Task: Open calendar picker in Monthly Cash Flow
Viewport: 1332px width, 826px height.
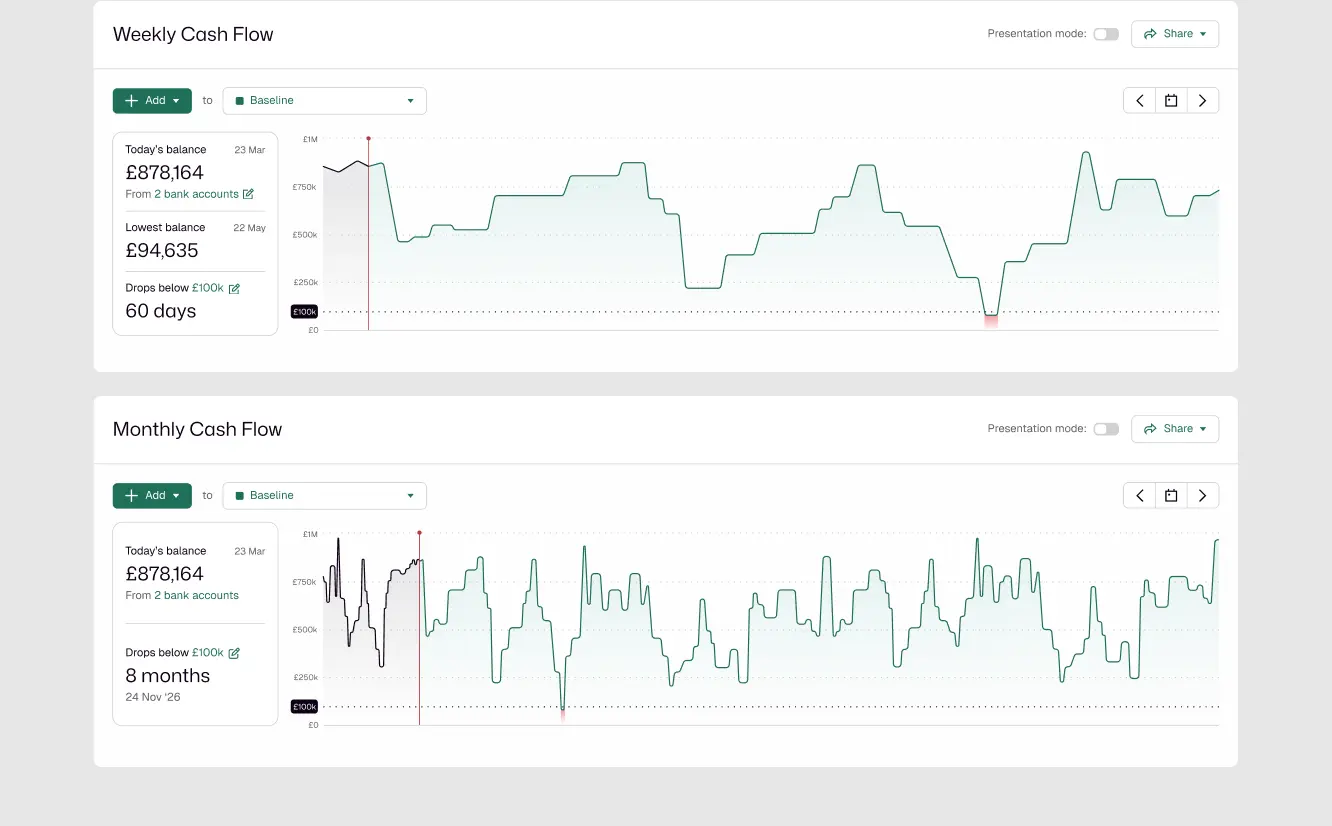Action: [x=1171, y=496]
